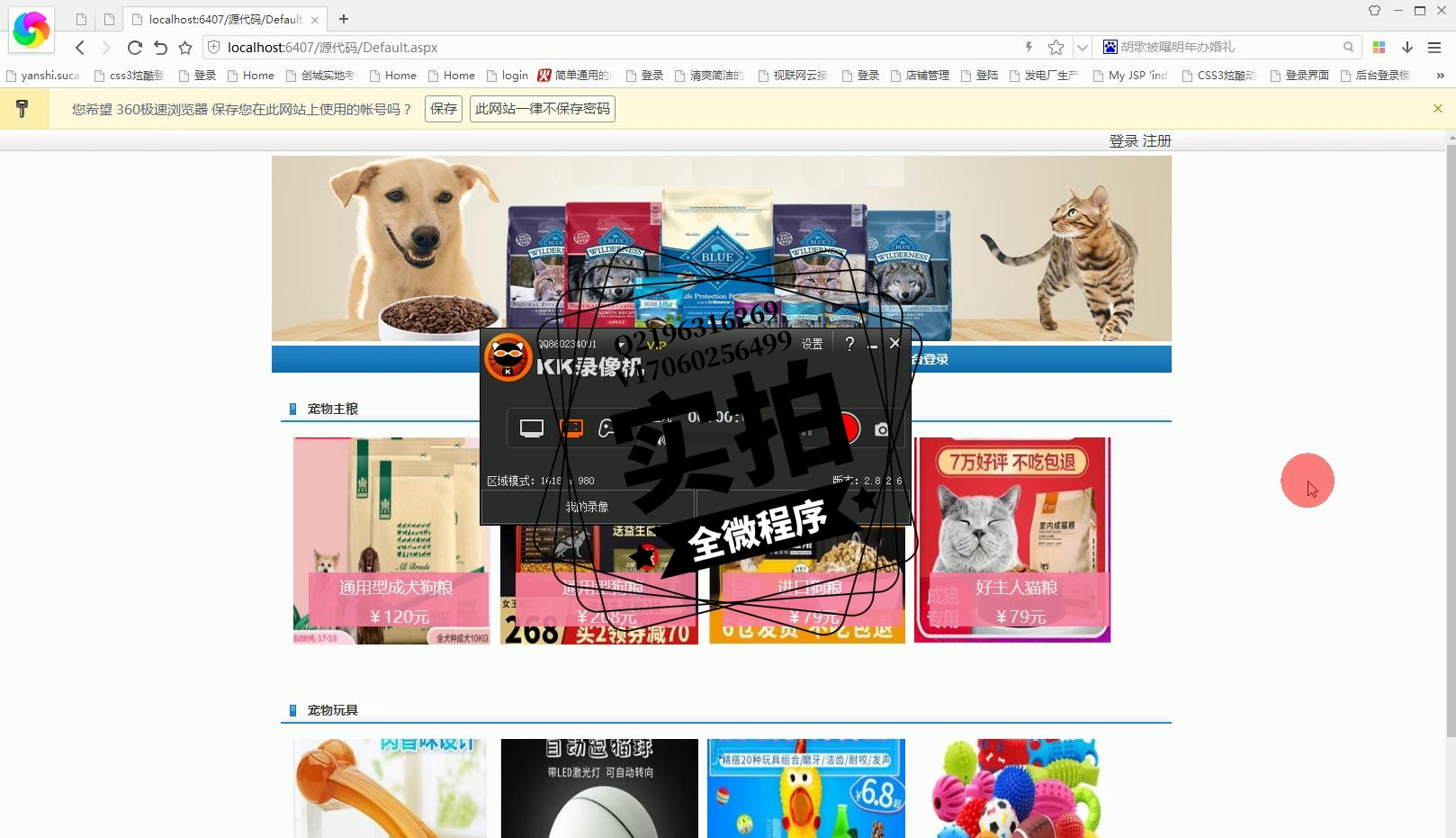
Task: Open the 店铺管理 bookmark
Action: click(x=920, y=76)
